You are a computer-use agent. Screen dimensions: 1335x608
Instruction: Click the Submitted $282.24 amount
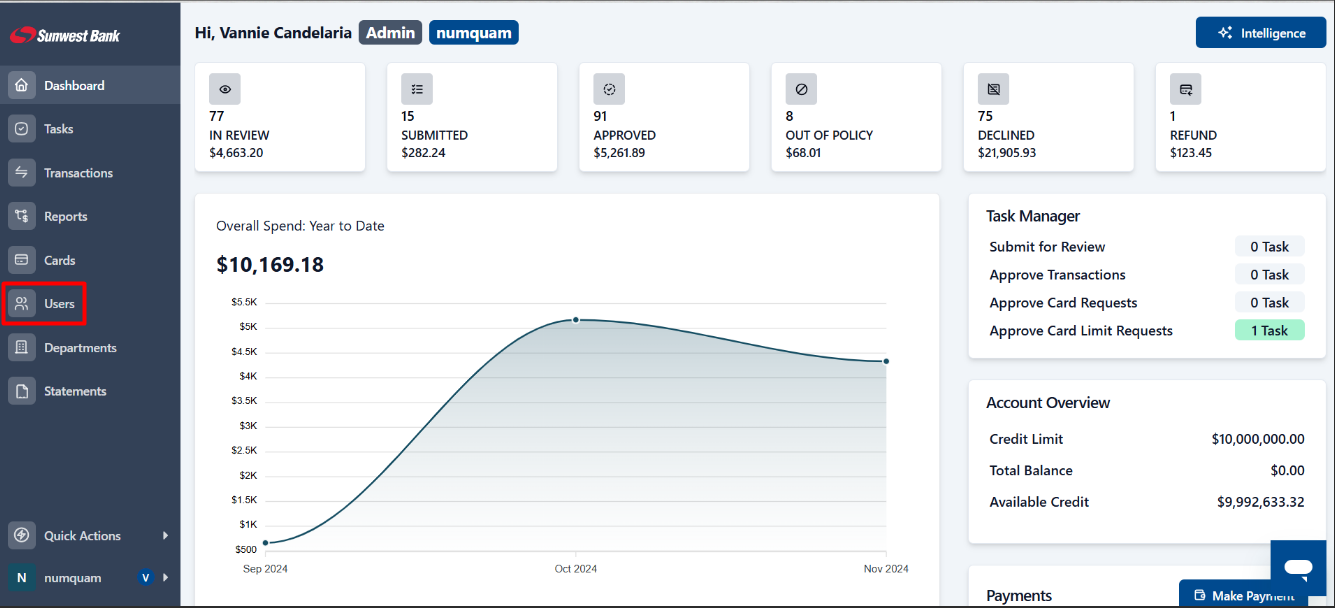pyautogui.click(x=423, y=153)
